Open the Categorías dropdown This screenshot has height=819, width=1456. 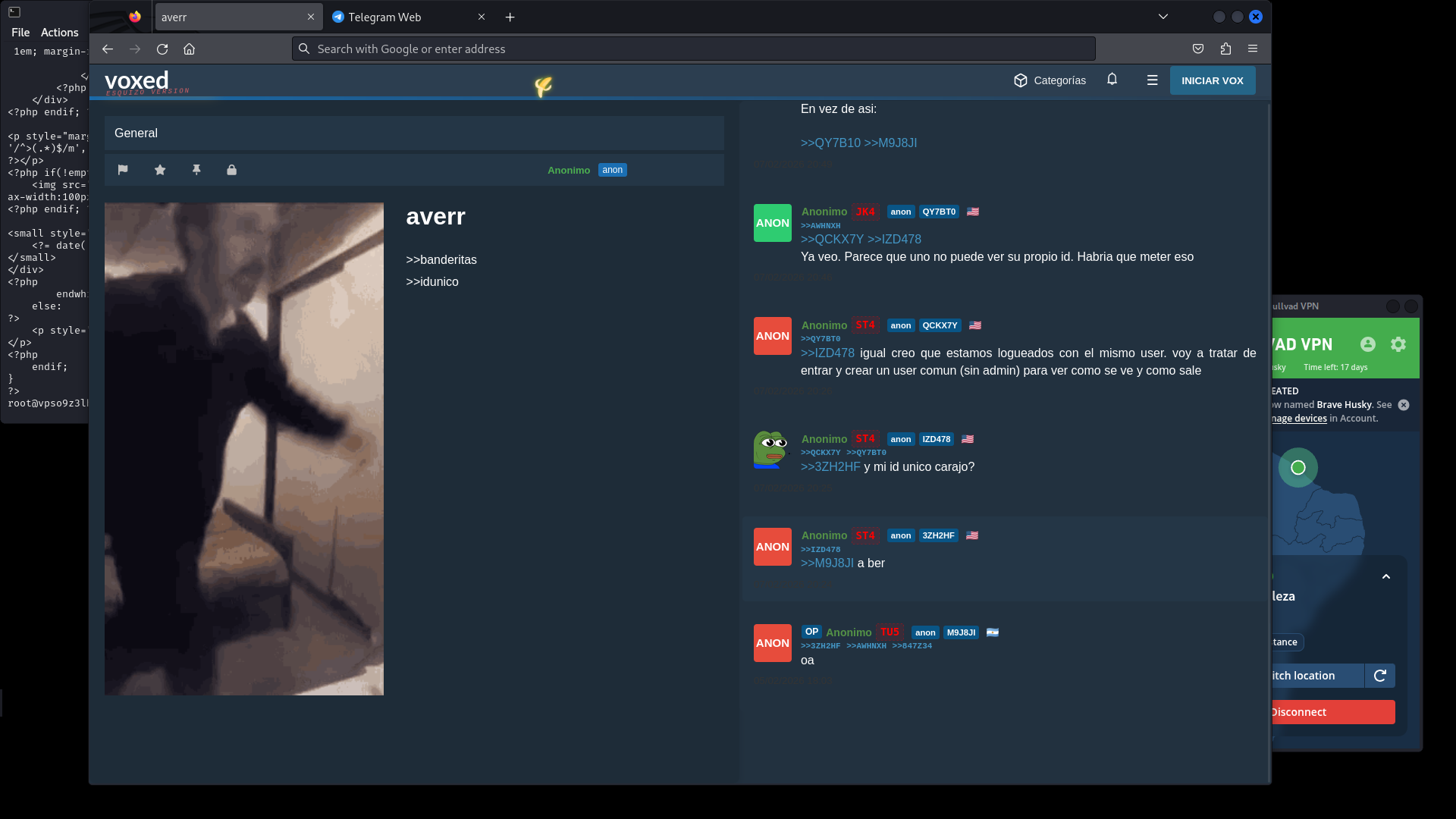[1050, 80]
